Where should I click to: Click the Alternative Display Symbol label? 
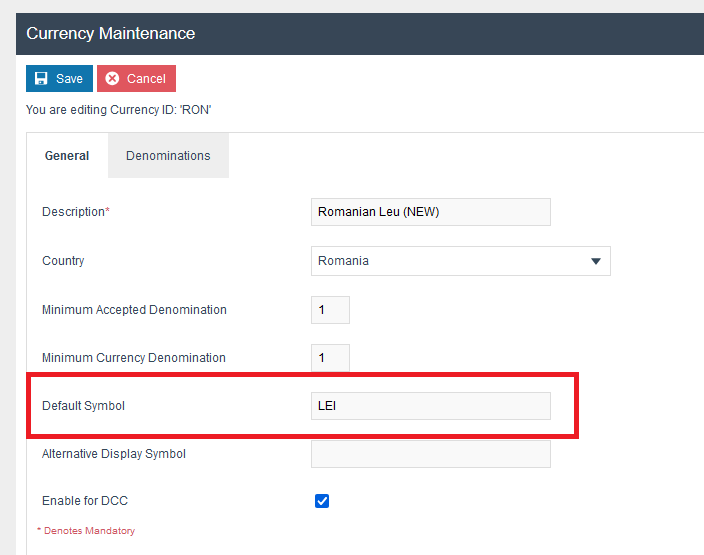tap(114, 454)
